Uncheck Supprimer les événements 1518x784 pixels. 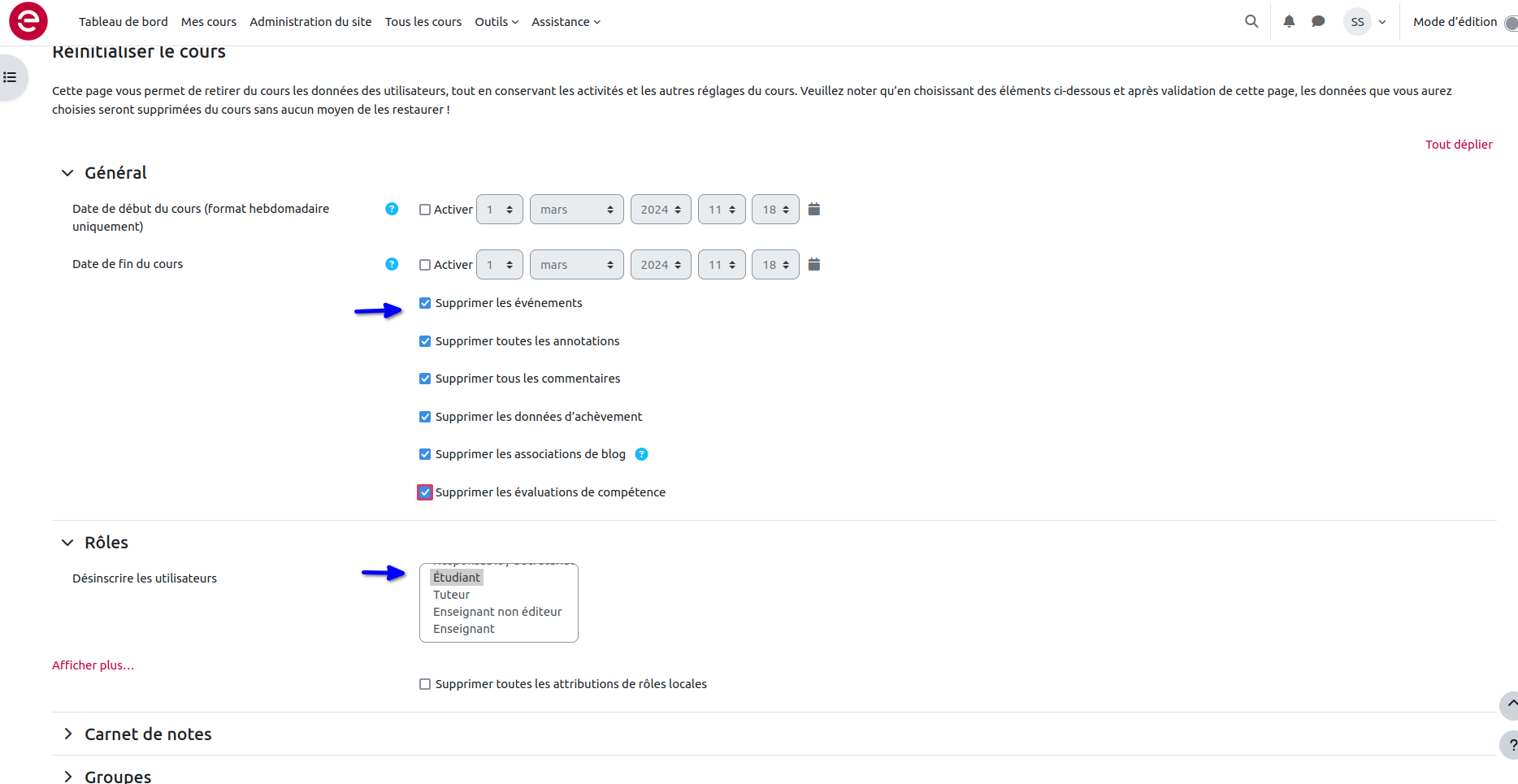click(425, 303)
